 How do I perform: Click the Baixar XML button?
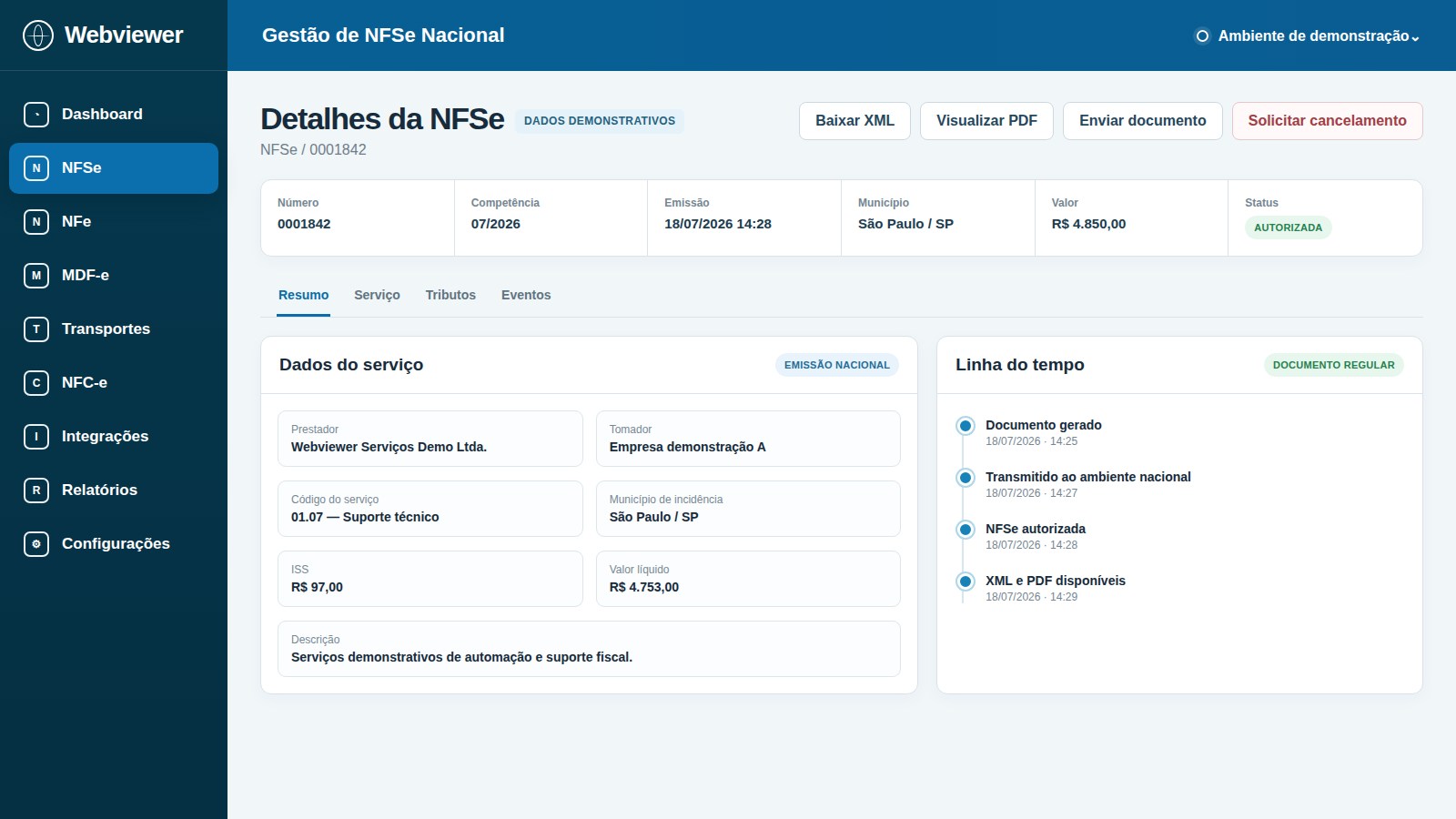[854, 121]
